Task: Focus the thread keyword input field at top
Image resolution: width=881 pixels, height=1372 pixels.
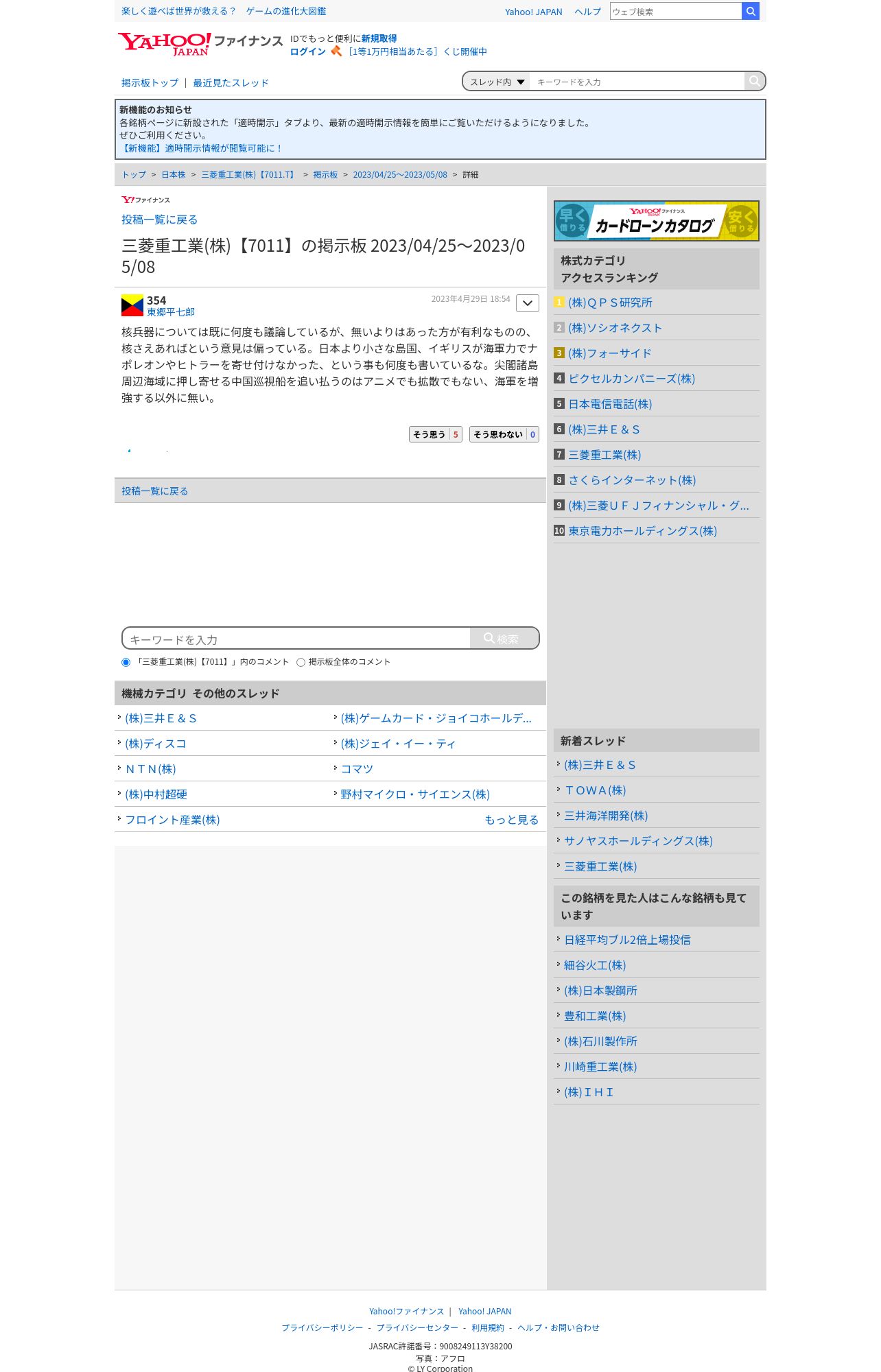Action: pyautogui.click(x=637, y=82)
